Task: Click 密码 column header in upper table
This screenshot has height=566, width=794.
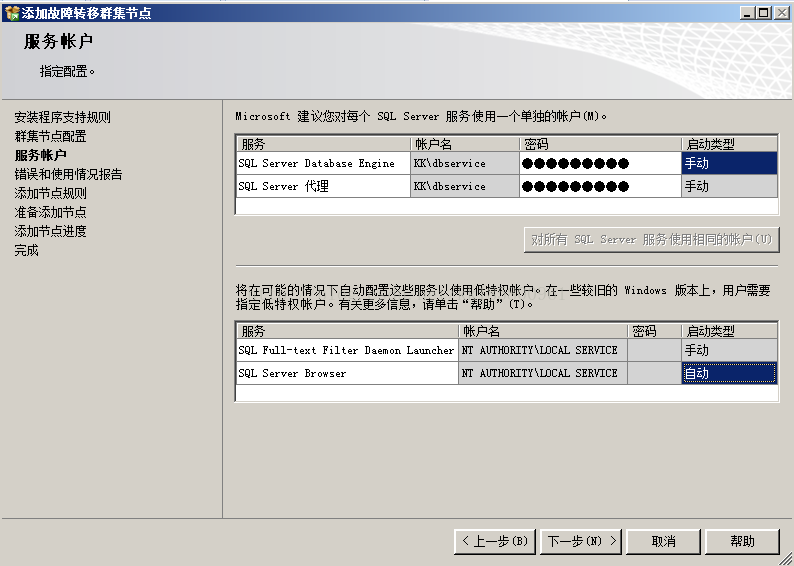Action: (600, 144)
